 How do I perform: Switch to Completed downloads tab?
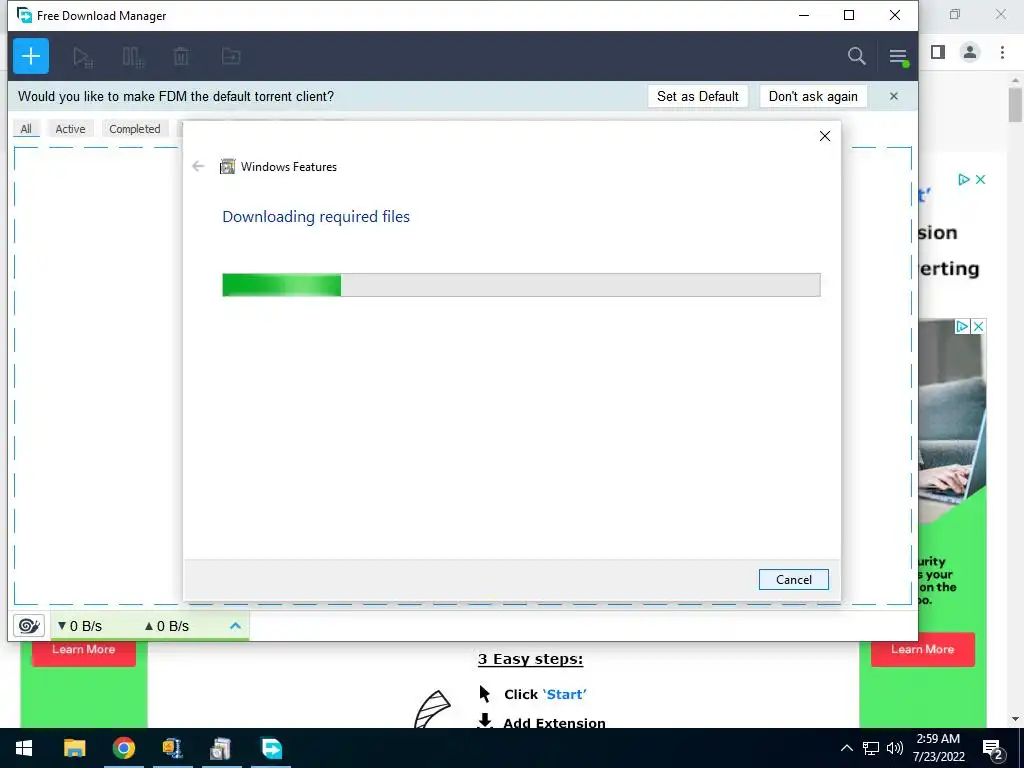click(x=135, y=129)
